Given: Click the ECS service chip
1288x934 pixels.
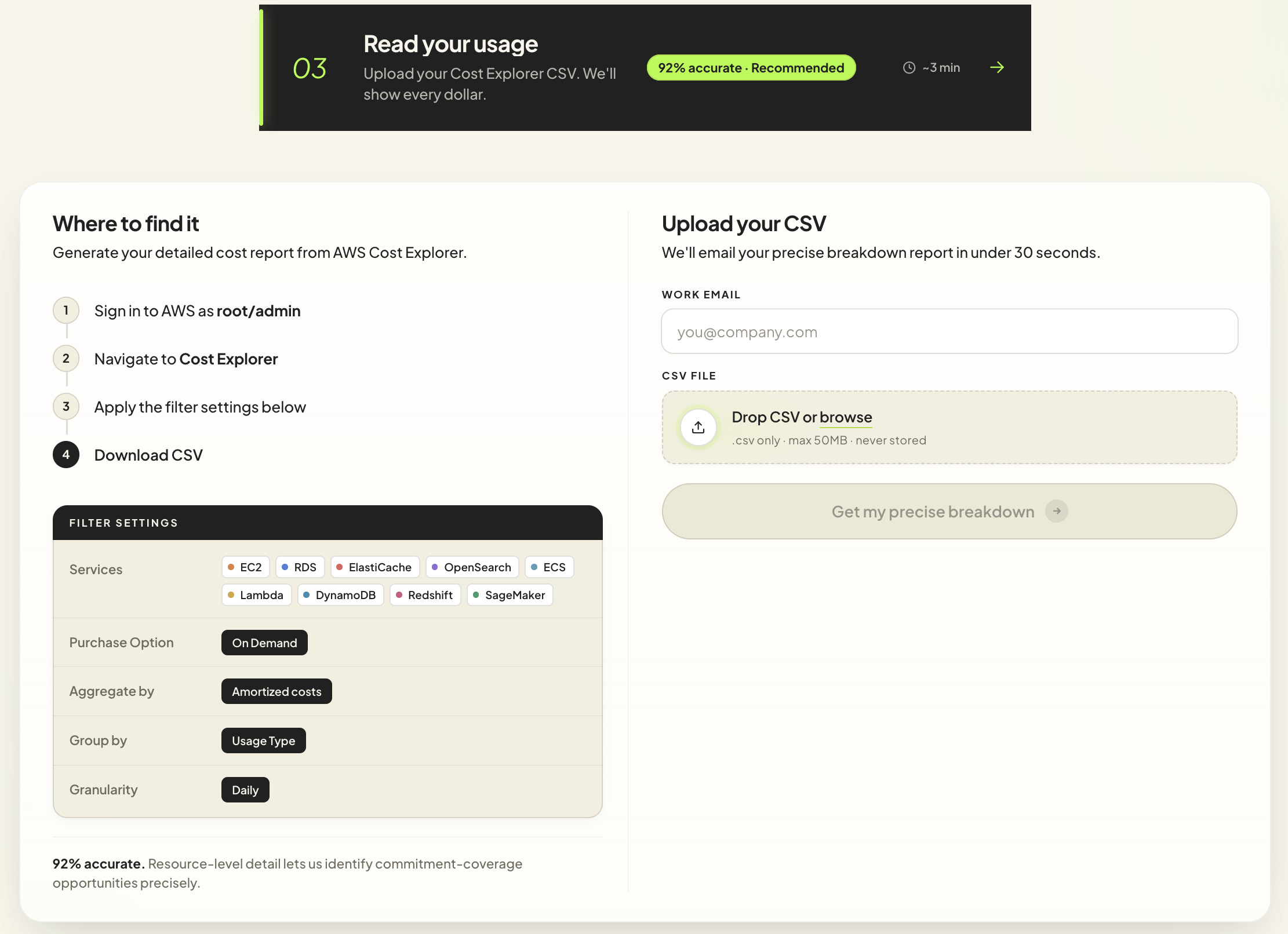Looking at the screenshot, I should 549,567.
